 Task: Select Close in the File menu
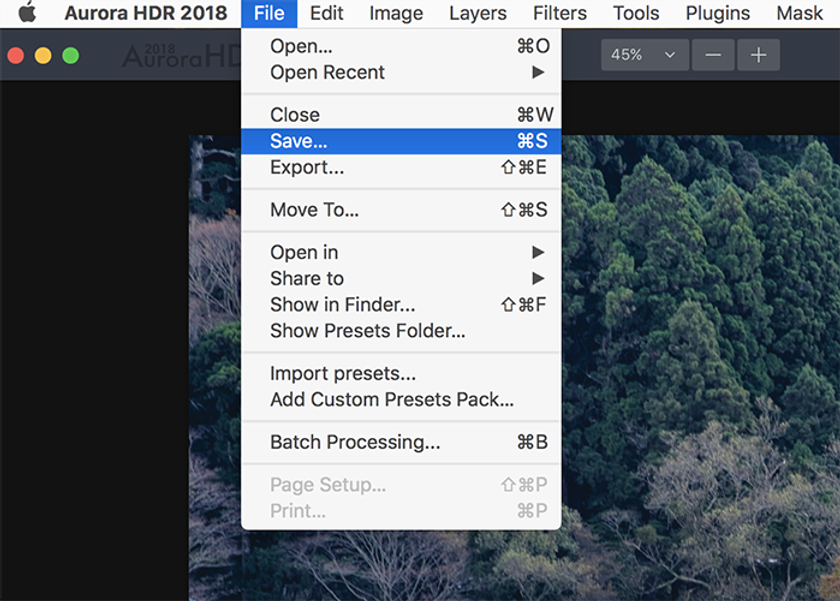(x=401, y=115)
